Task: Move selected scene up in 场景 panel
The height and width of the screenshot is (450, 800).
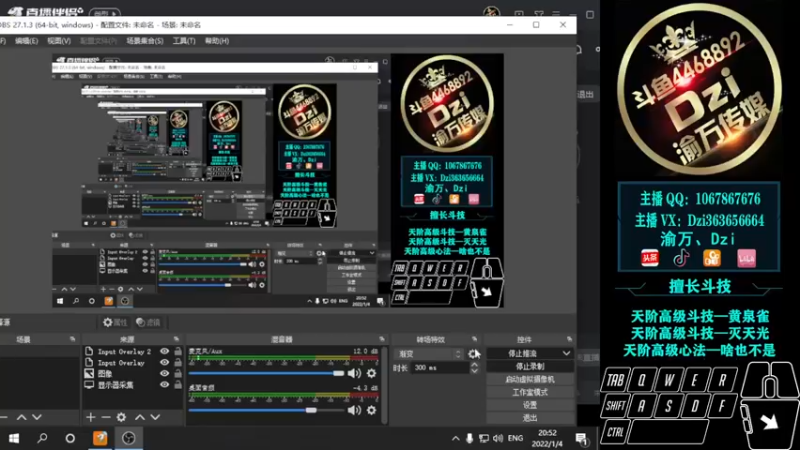Action: point(21,417)
